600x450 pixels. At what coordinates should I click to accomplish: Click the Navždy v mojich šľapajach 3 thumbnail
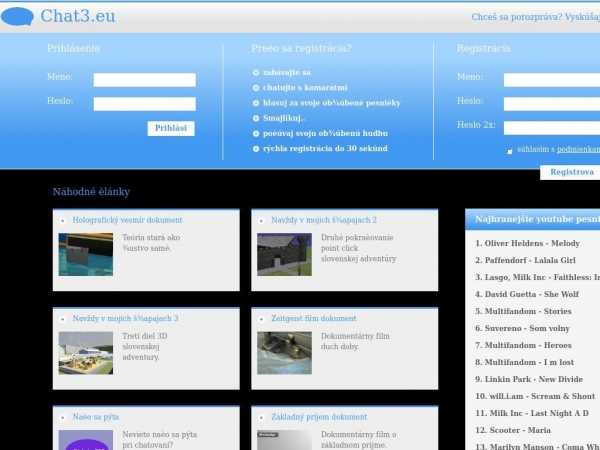coord(85,352)
